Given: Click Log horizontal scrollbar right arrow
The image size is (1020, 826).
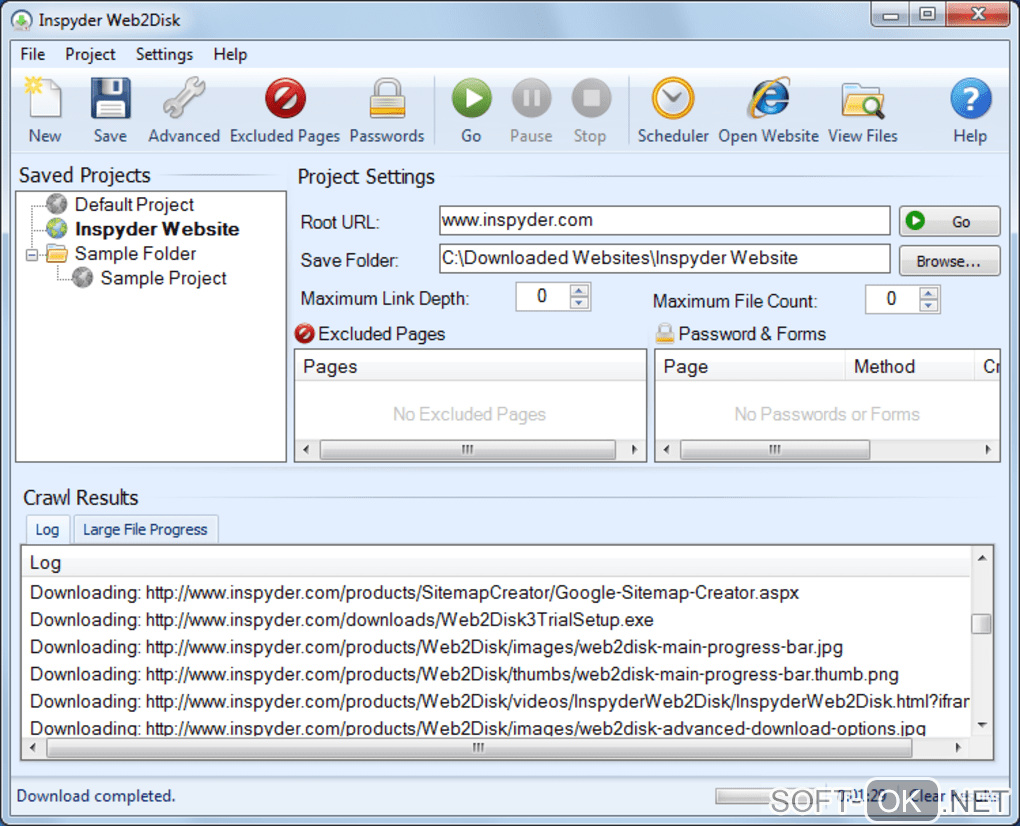Looking at the screenshot, I should 958,748.
